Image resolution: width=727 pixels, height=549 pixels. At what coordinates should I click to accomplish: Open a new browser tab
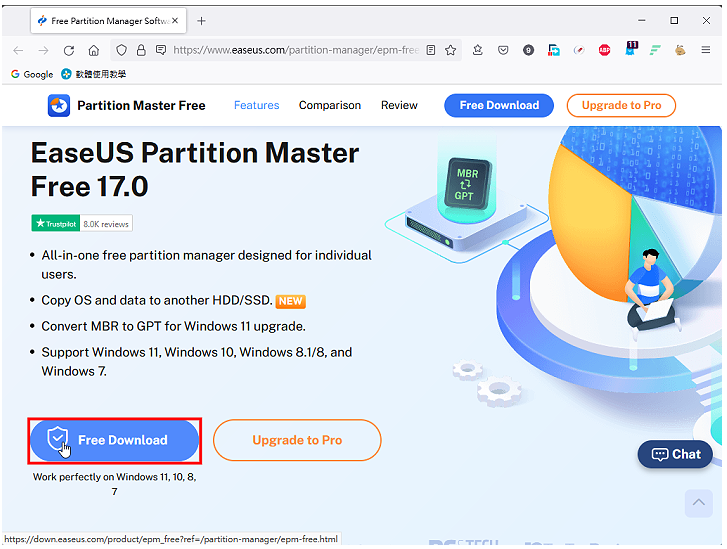pyautogui.click(x=201, y=21)
